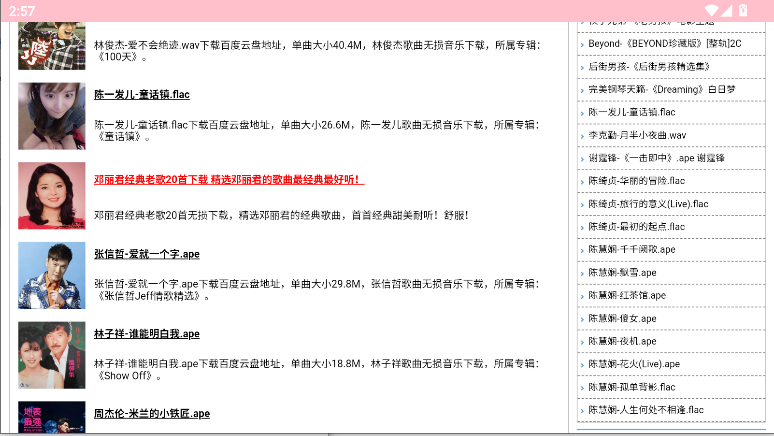This screenshot has height=436, width=774.
Task: Tap the 邓丽君 portrait thumbnail
Action: point(52,195)
